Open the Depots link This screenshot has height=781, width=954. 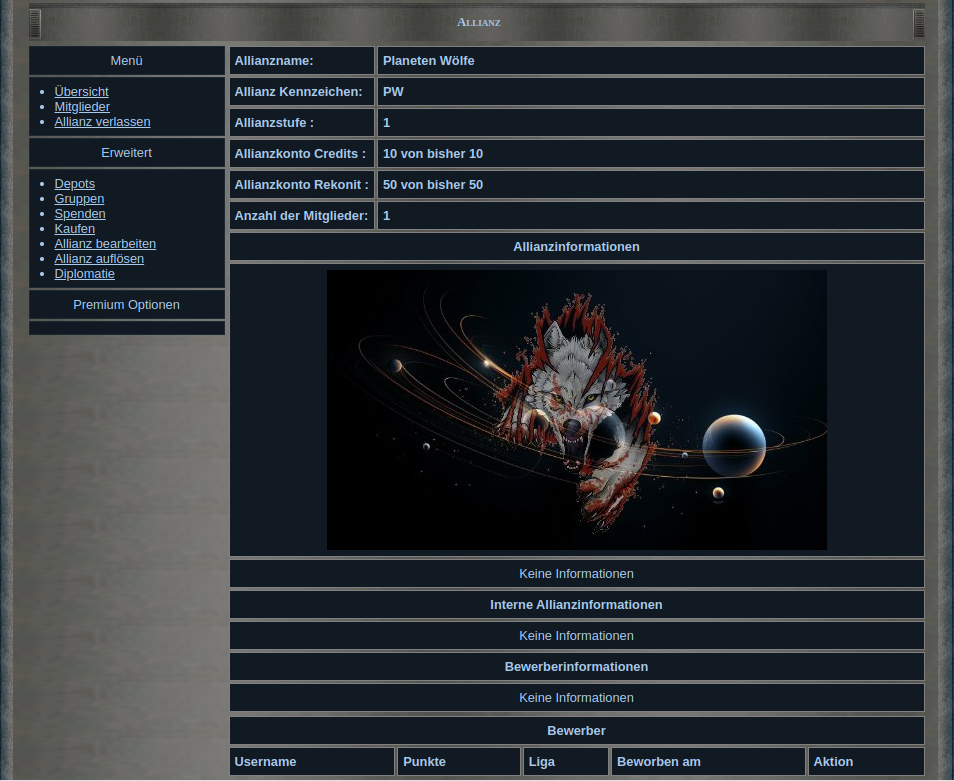point(75,184)
